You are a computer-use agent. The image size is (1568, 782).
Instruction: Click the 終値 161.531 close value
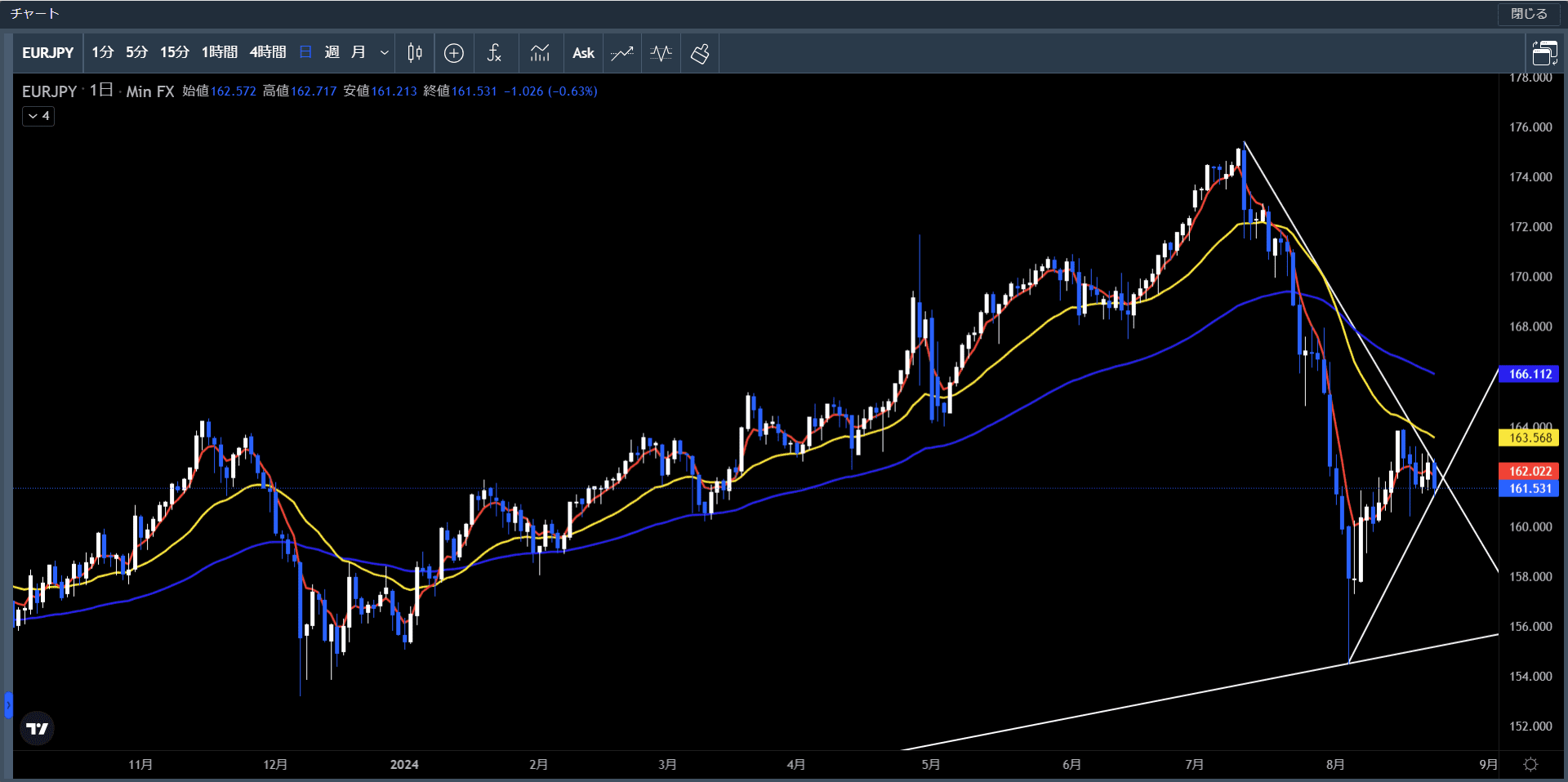[x=461, y=91]
